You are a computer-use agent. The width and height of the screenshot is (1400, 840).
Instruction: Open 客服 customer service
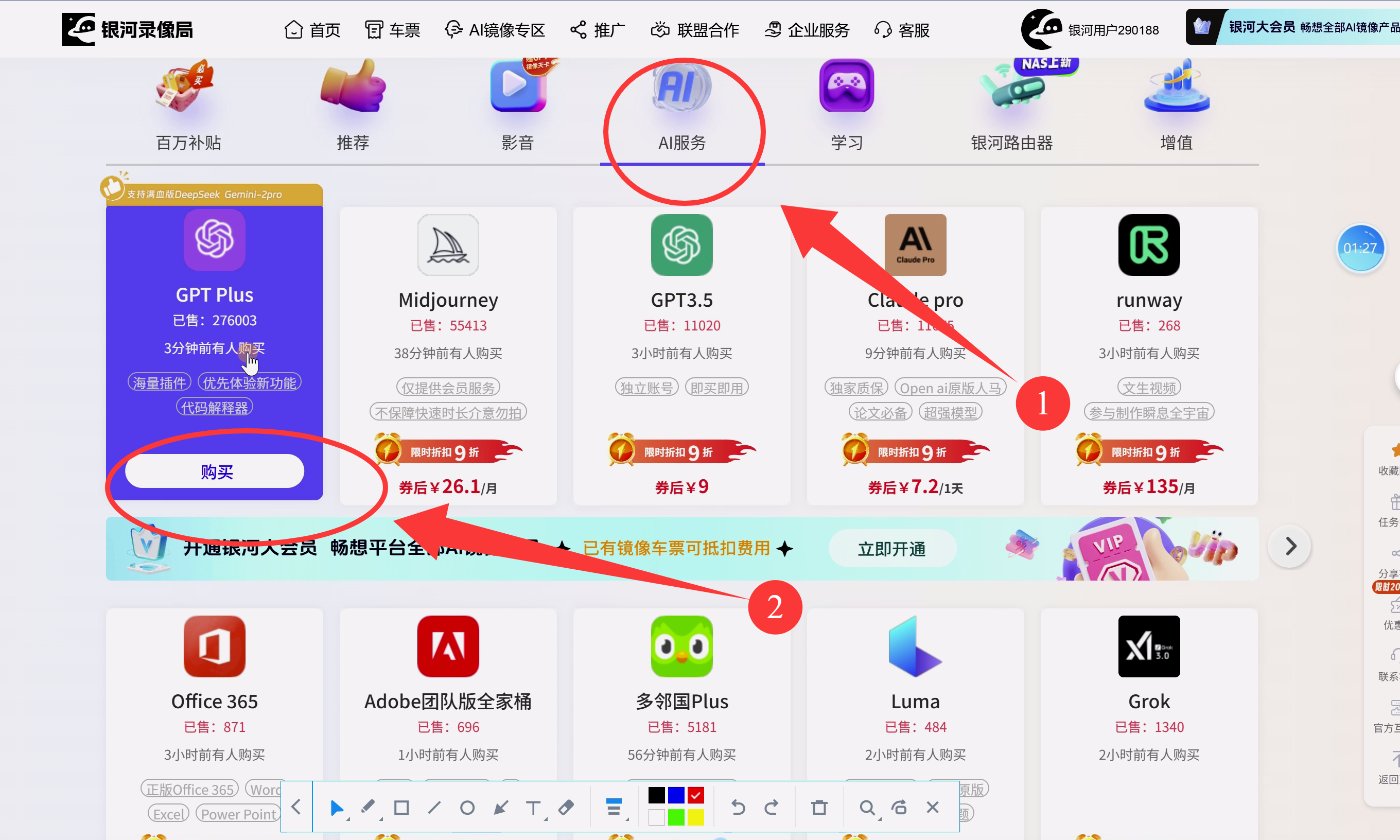coord(901,29)
